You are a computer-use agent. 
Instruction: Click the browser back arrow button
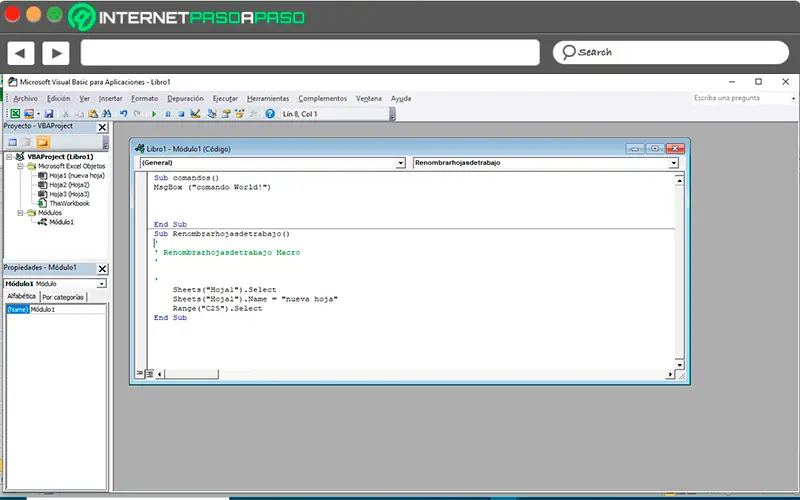pos(22,52)
